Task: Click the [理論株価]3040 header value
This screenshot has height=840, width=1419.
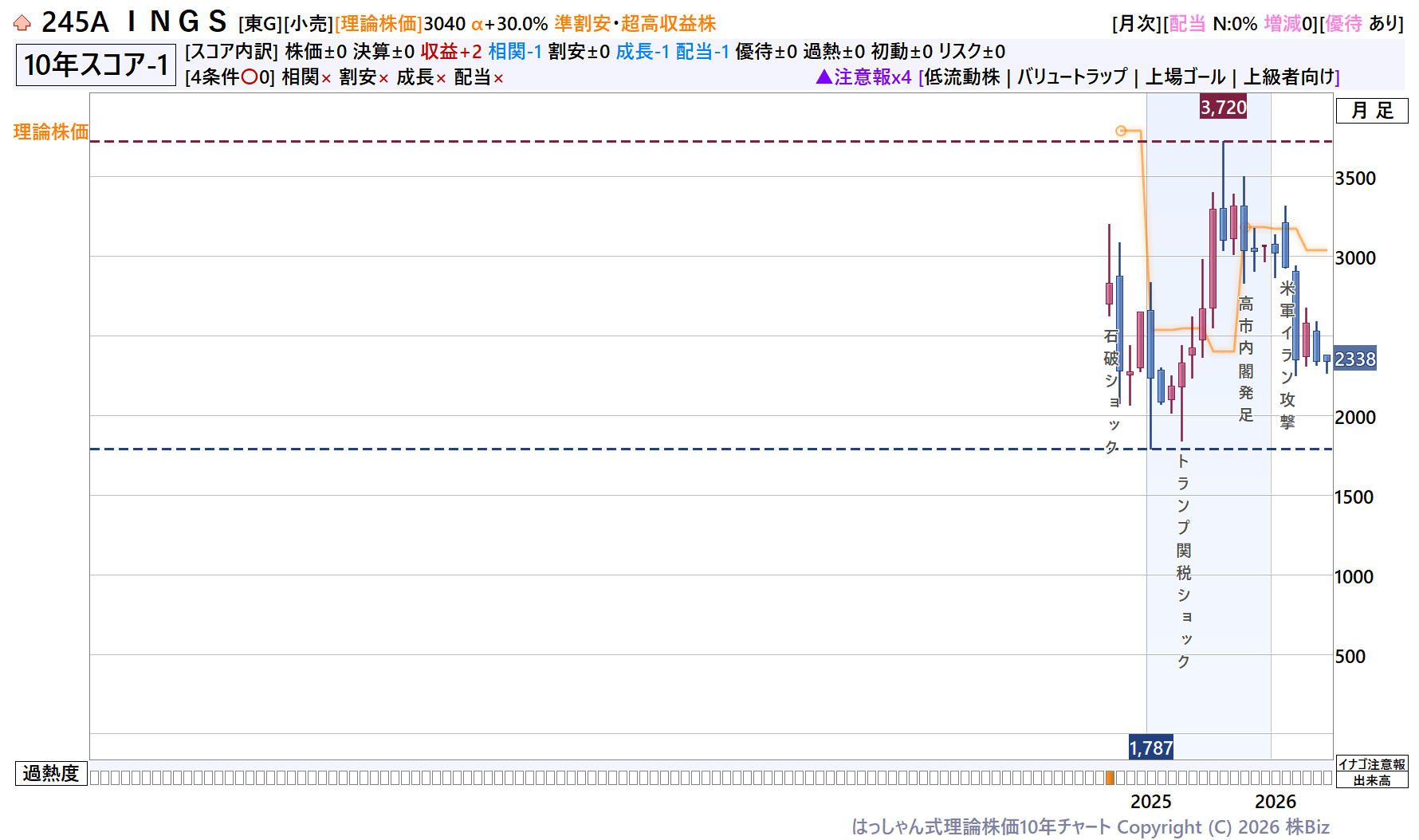Action: 399,24
